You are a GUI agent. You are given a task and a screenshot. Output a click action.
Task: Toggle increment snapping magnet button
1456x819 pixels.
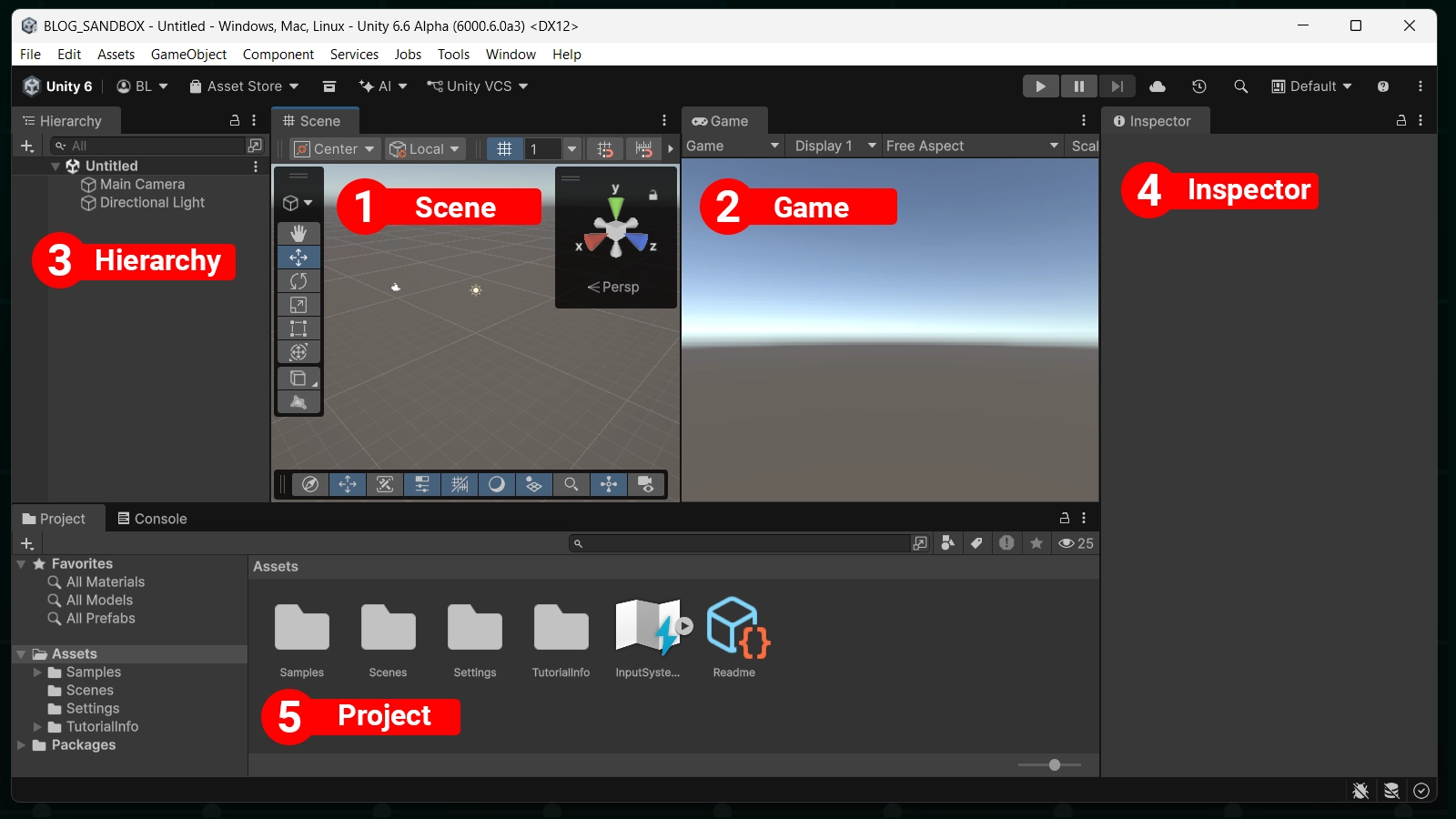click(x=644, y=148)
